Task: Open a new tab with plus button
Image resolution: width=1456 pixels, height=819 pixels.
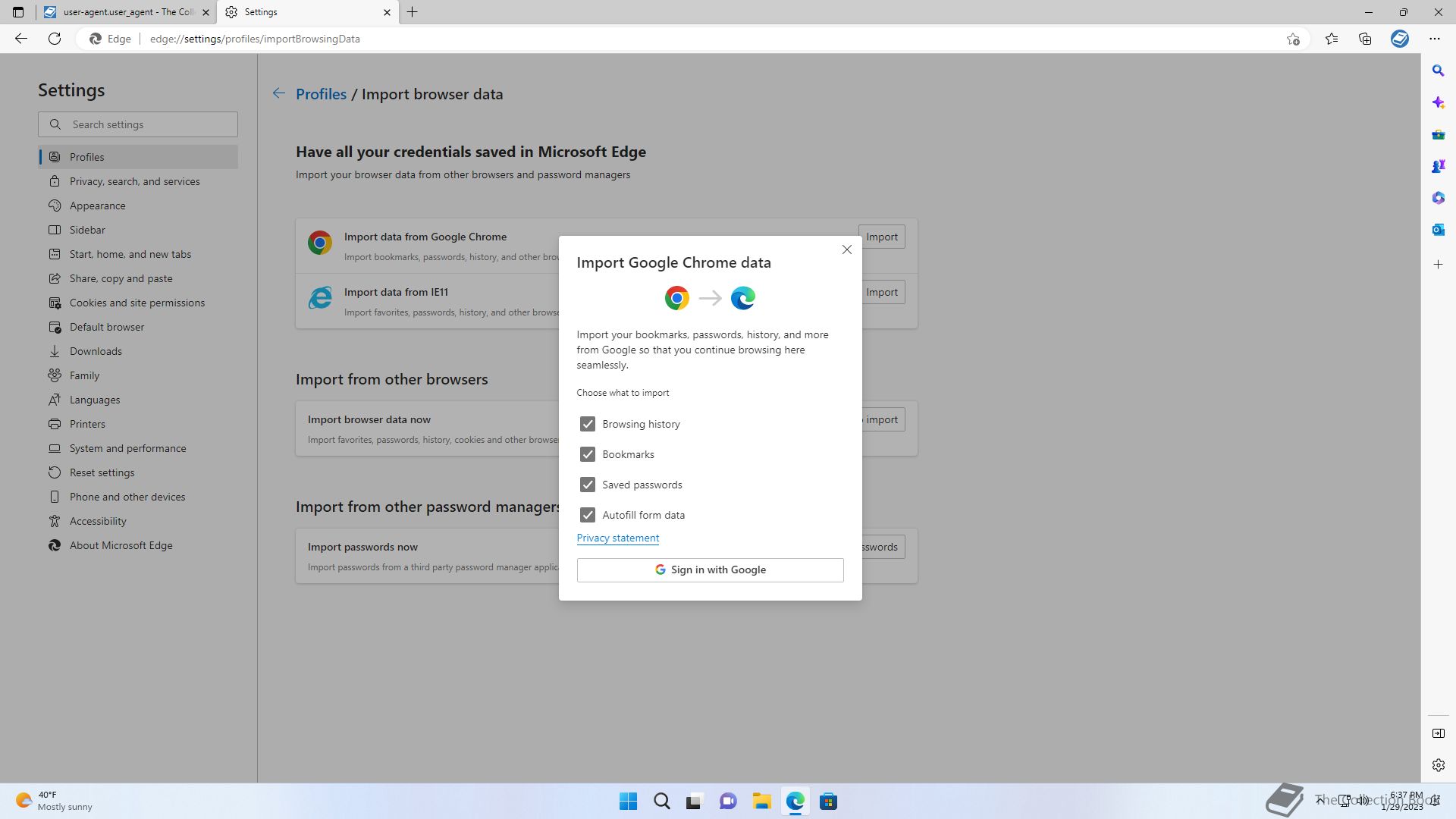Action: pyautogui.click(x=413, y=12)
